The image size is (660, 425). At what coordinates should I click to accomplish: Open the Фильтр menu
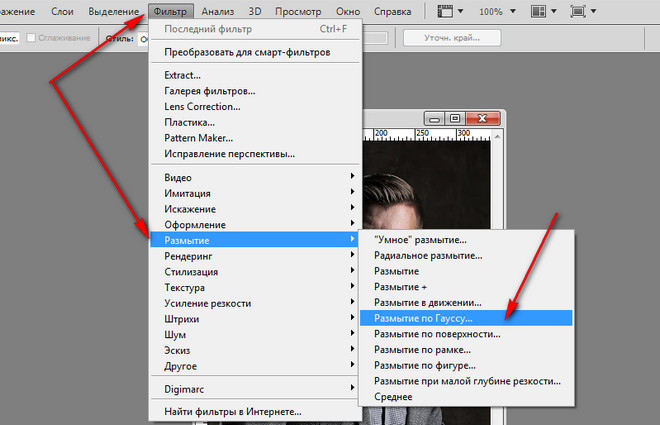coord(170,11)
